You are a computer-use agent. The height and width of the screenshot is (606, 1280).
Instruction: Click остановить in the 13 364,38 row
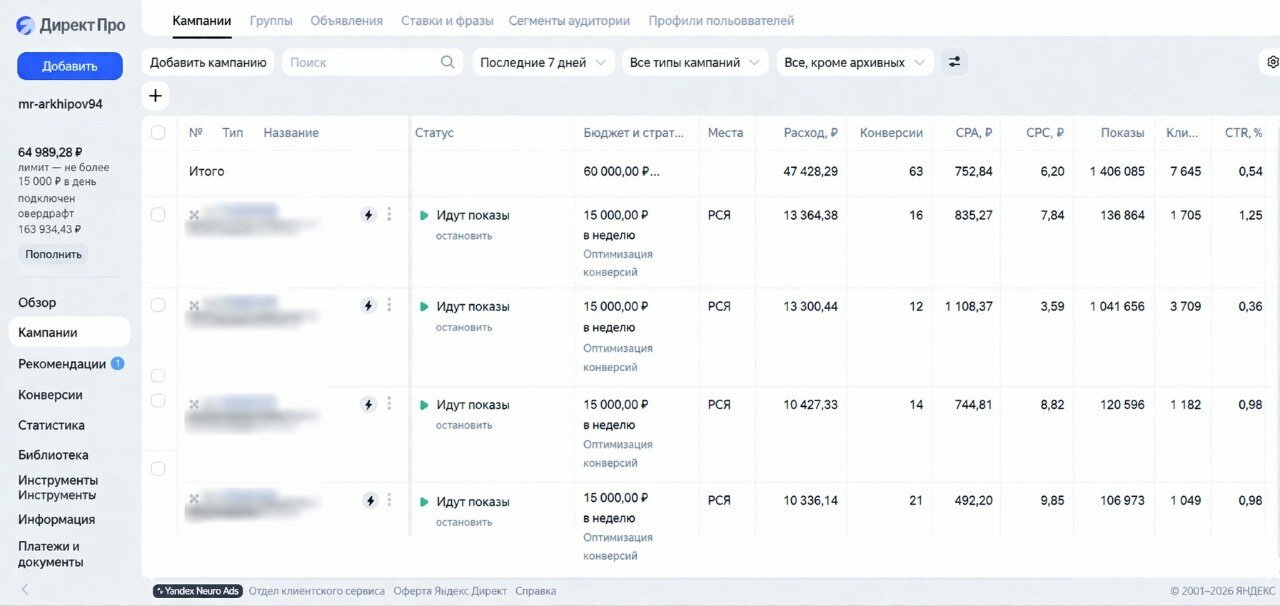point(464,236)
